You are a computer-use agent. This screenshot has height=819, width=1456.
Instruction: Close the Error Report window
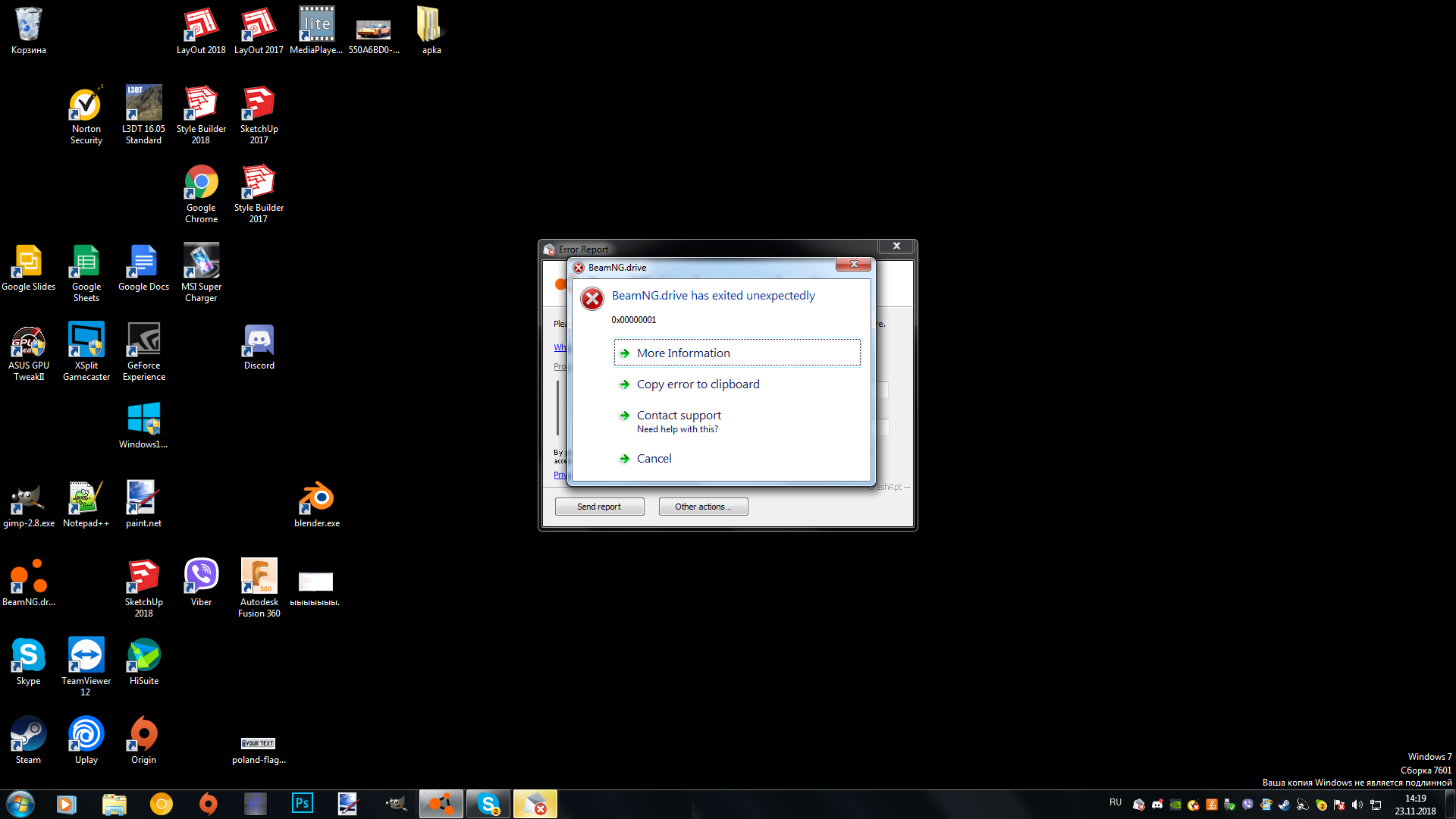click(896, 246)
